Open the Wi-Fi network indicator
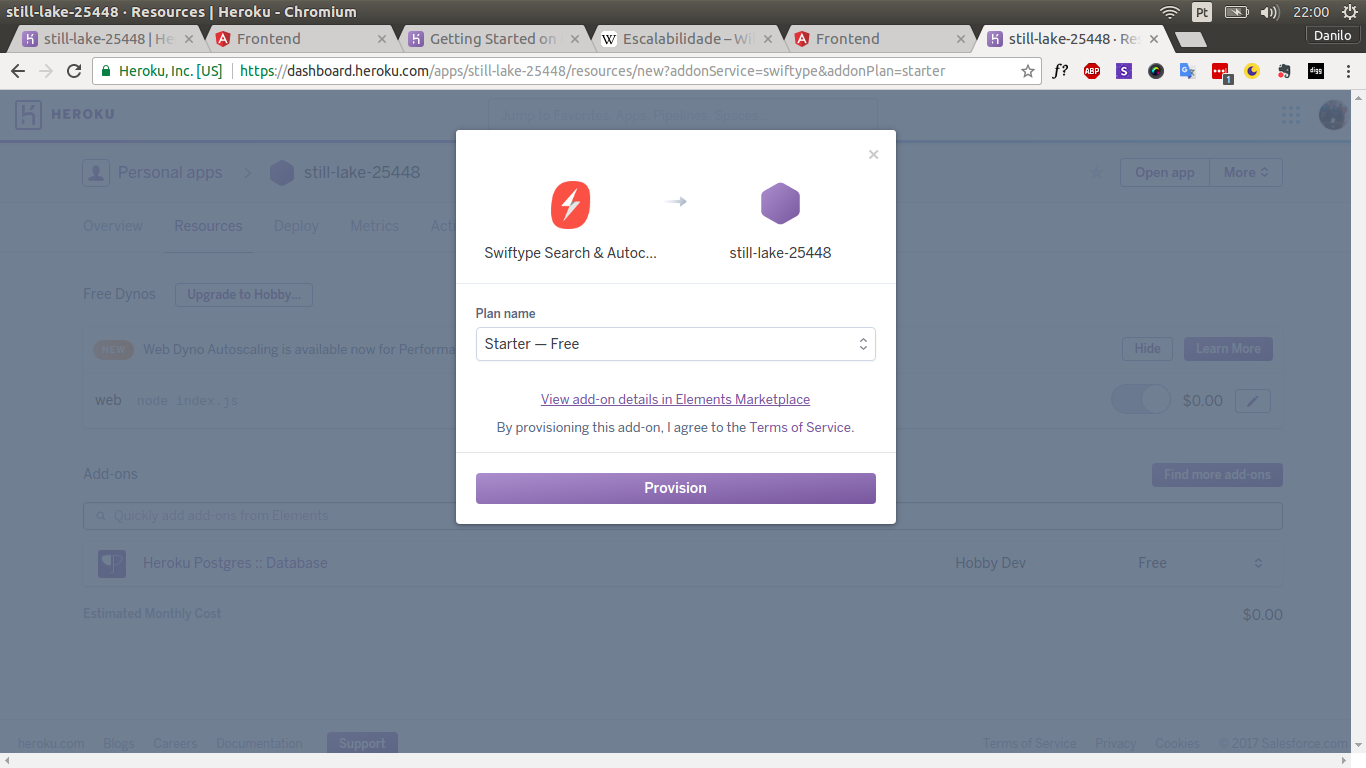The height and width of the screenshot is (768, 1366). [x=1170, y=12]
